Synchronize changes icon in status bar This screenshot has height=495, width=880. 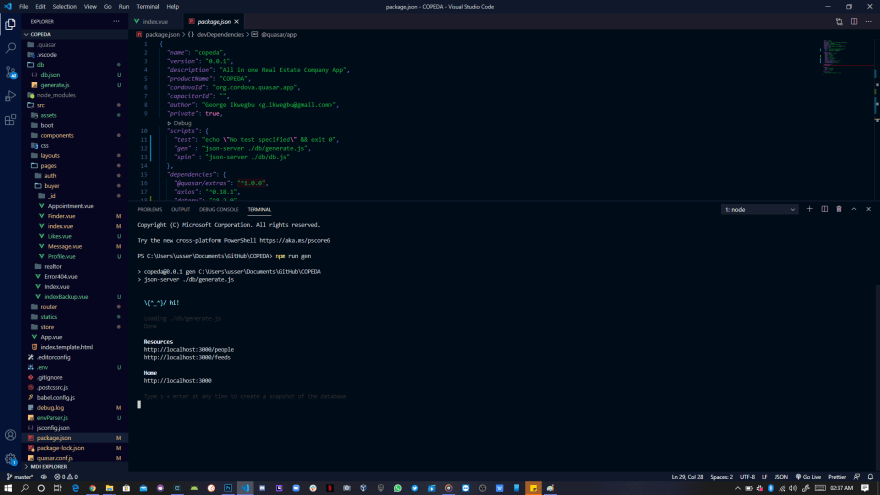(44, 476)
